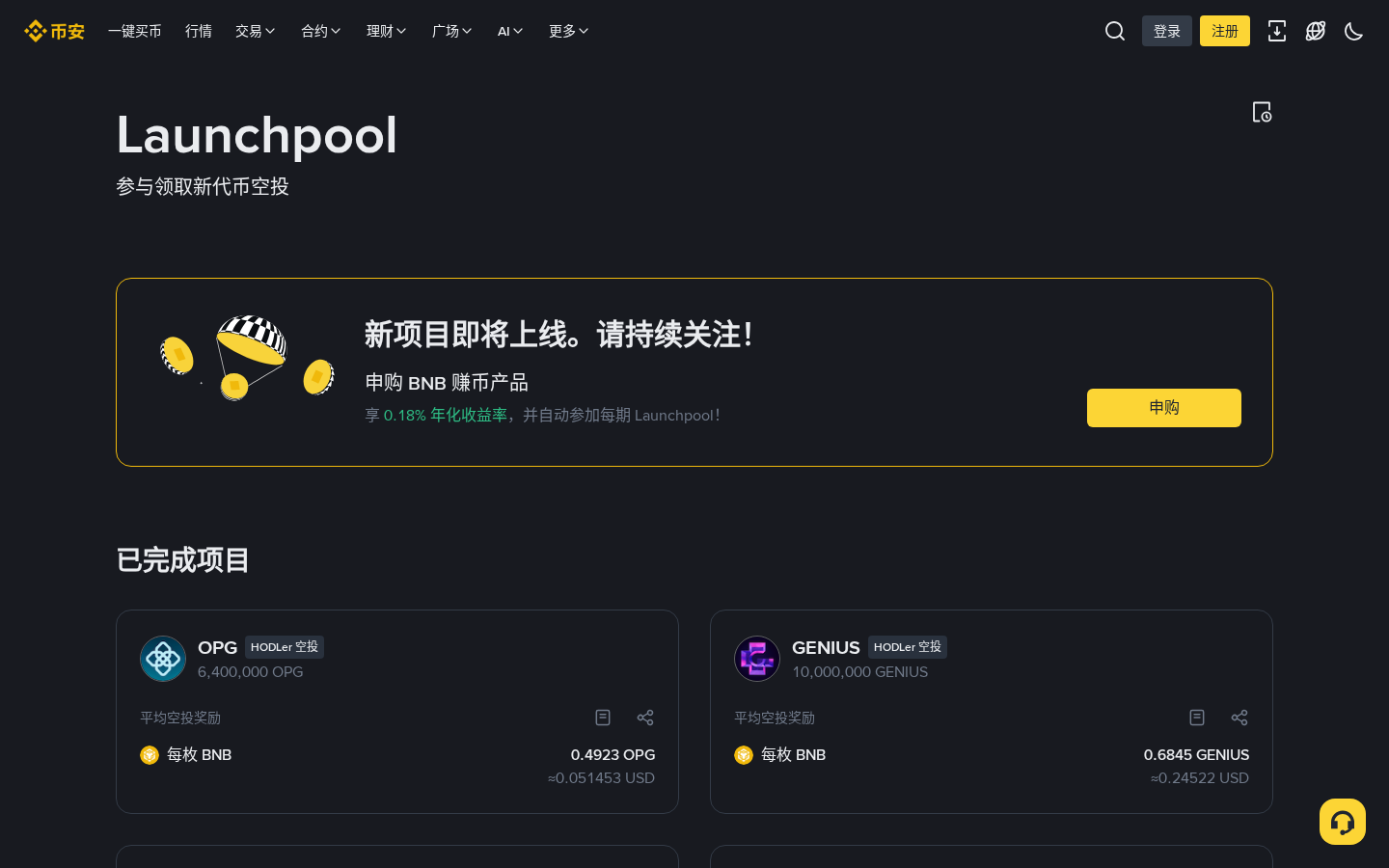Click ≈0.24522 USD value

1200,778
